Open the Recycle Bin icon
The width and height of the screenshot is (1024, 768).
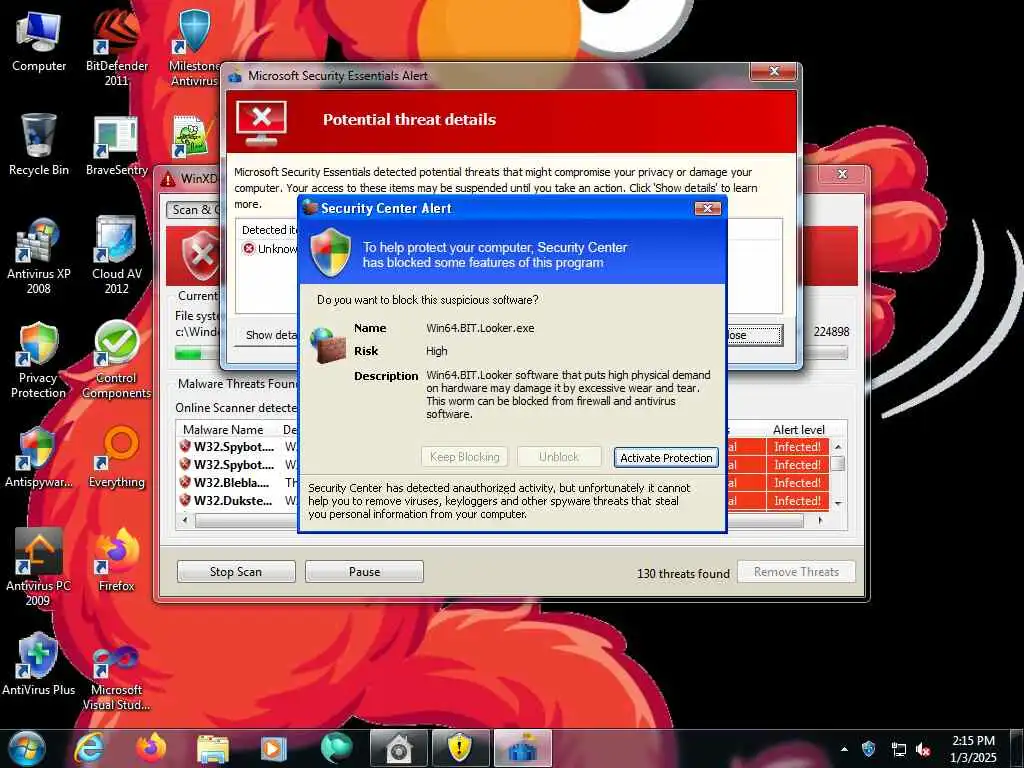39,144
